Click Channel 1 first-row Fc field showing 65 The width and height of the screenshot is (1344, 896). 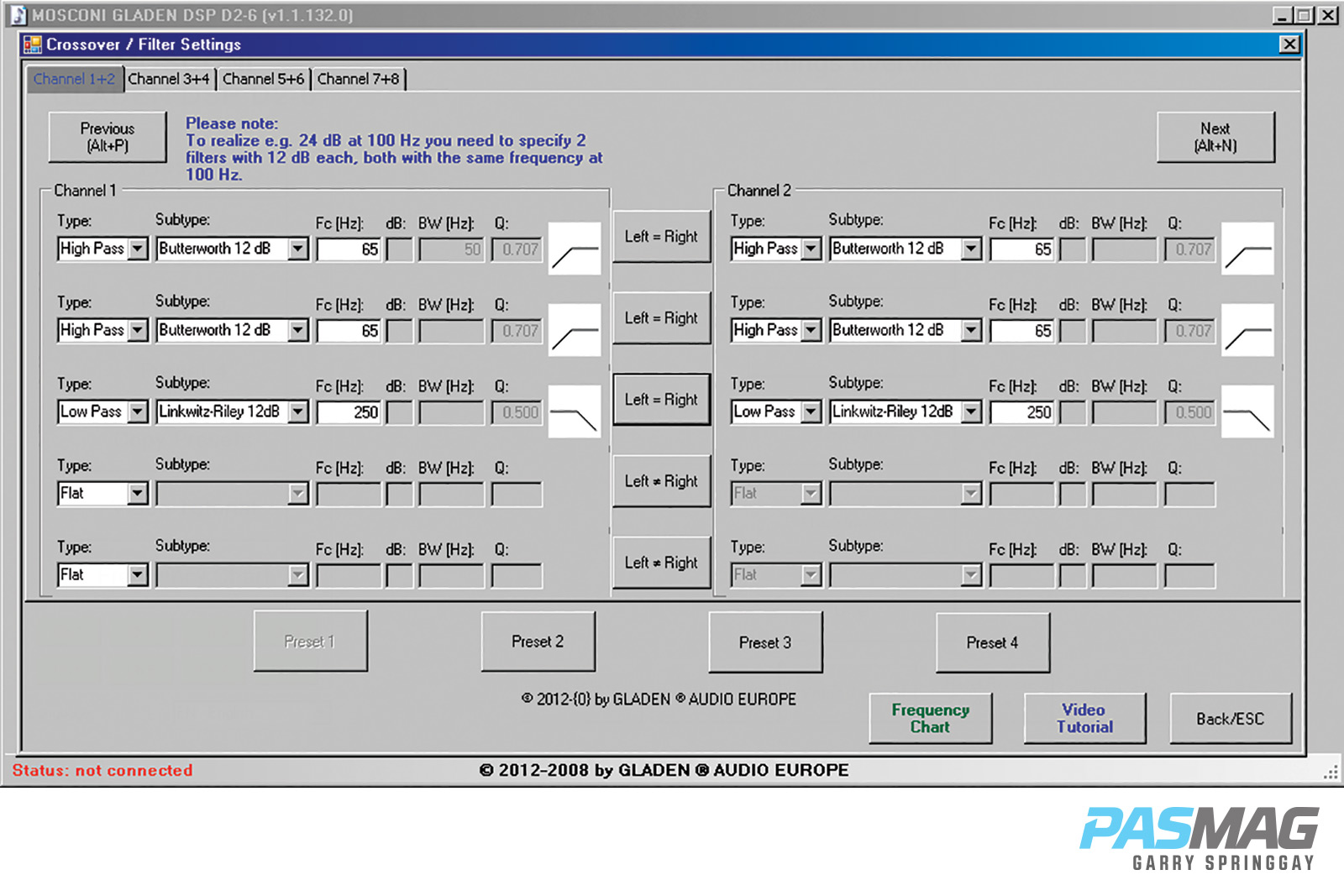(x=349, y=249)
